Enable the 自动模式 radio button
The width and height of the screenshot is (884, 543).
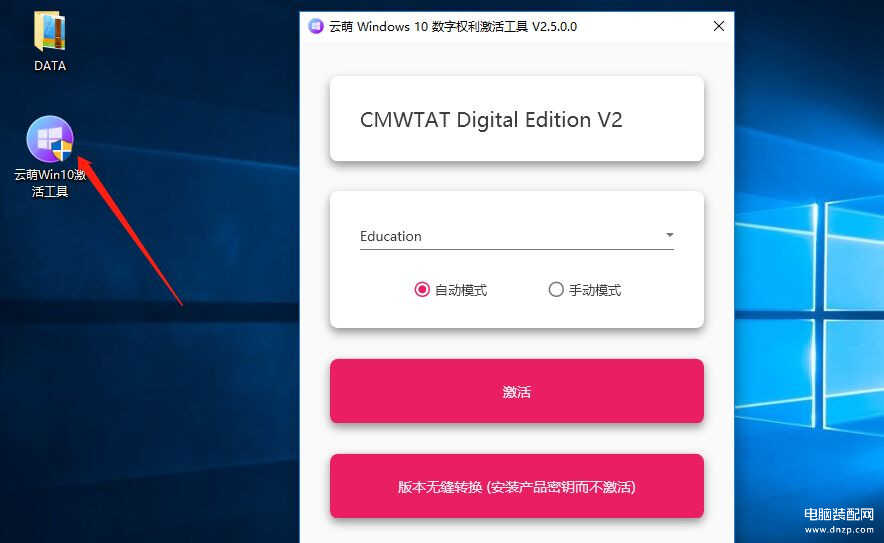pos(422,290)
